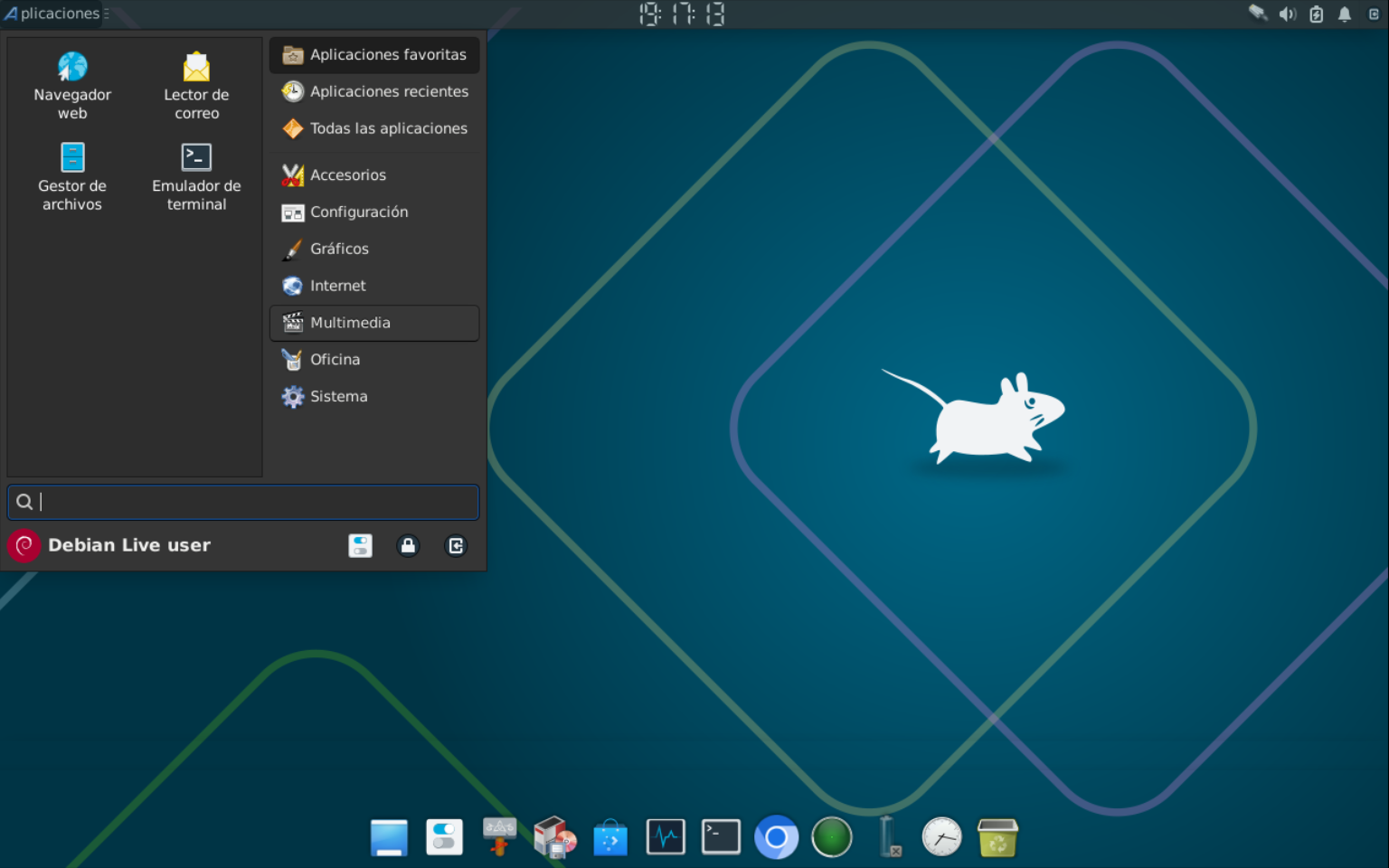Open Chromium from the dock
1389x868 pixels.
point(776,837)
